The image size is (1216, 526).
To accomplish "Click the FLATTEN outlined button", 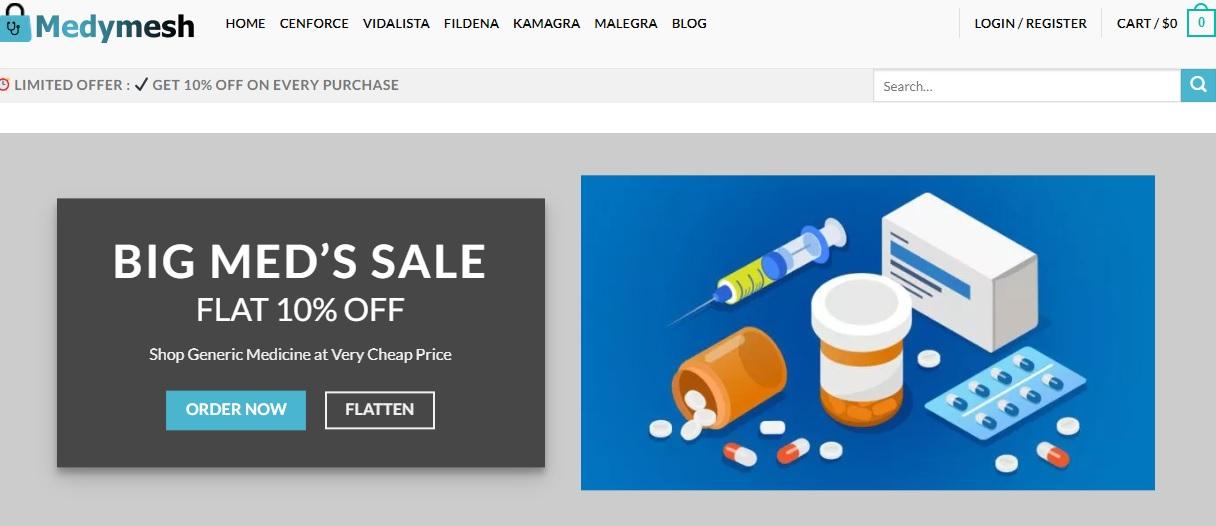I will (380, 410).
